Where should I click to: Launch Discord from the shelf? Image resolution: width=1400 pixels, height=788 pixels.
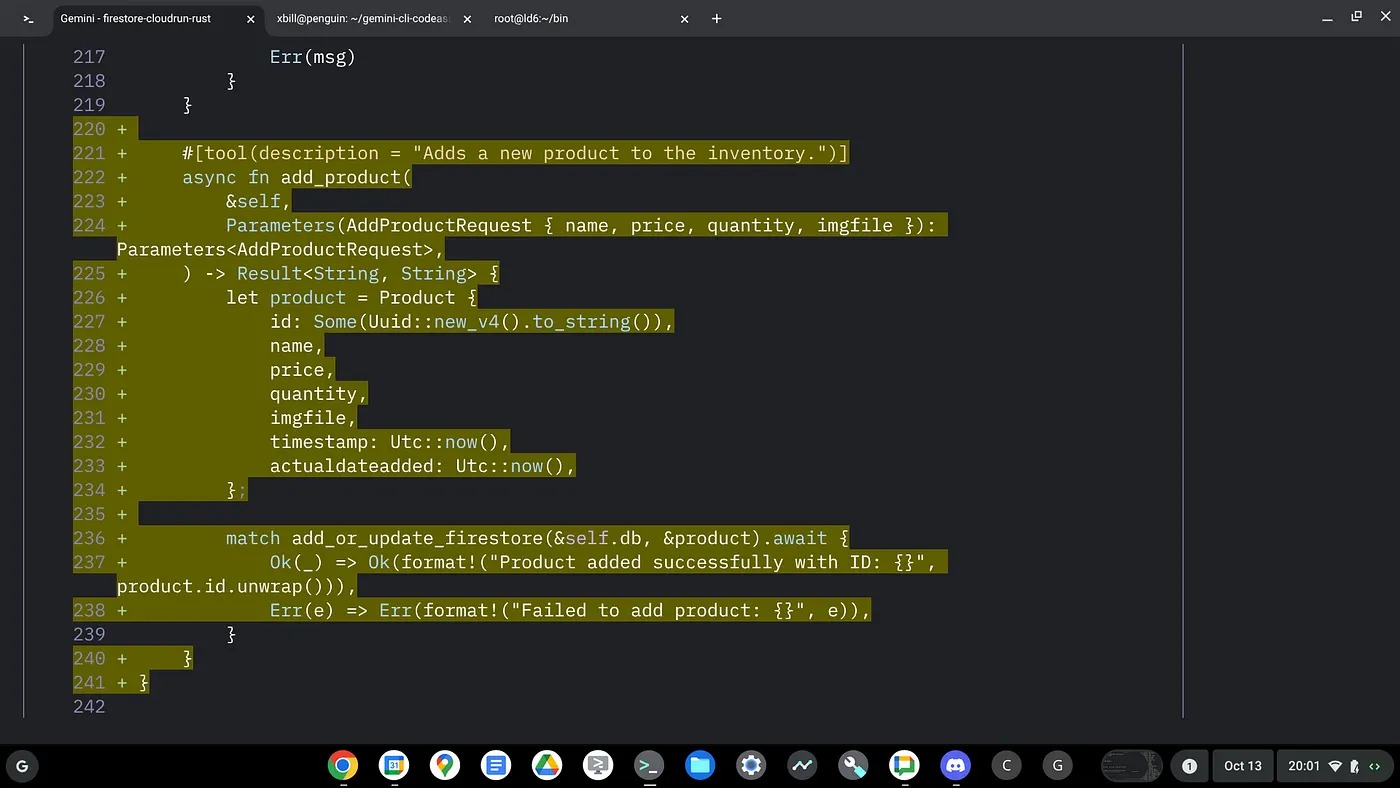point(955,766)
